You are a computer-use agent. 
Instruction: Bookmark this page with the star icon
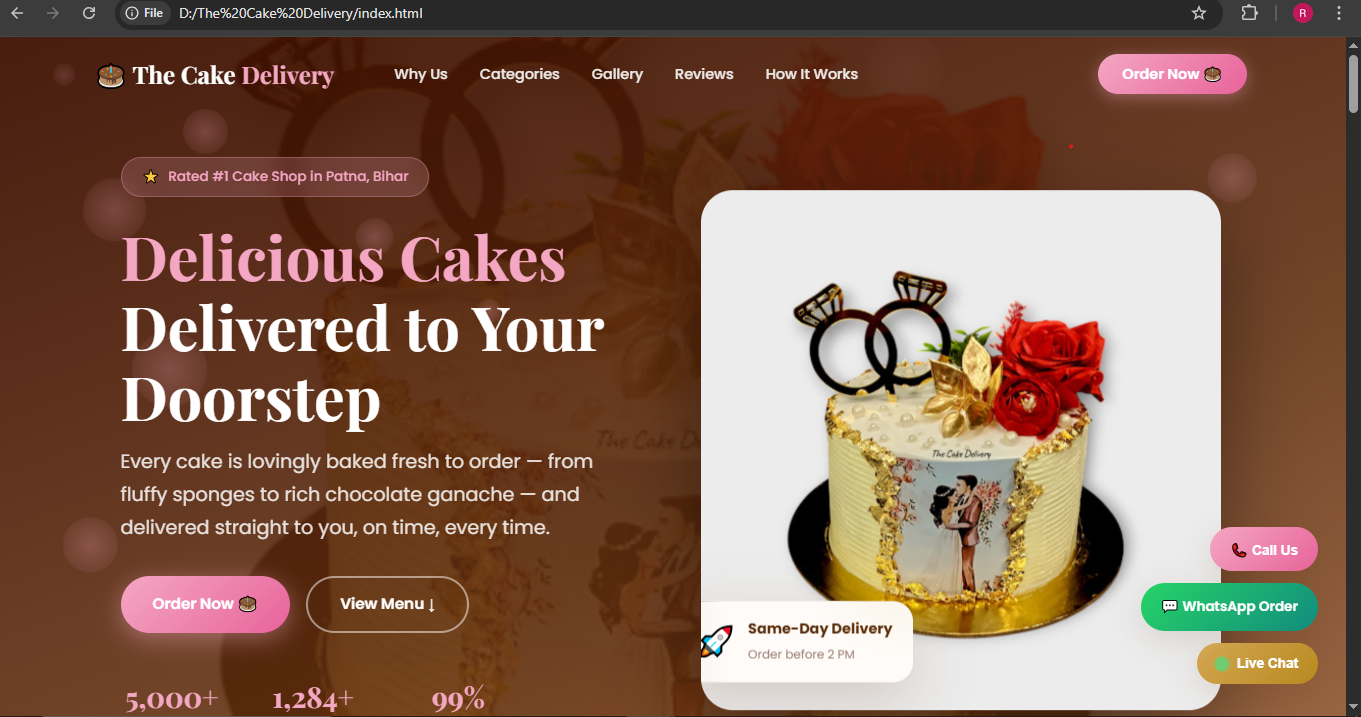[1199, 13]
